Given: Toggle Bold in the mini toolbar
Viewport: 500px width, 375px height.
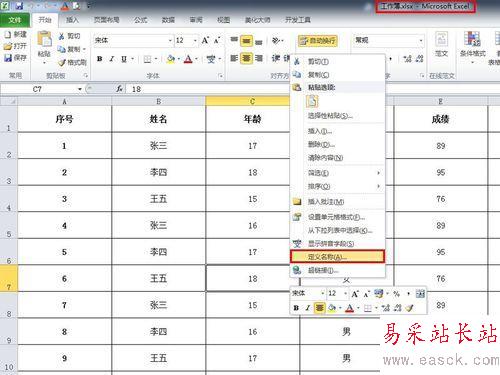Looking at the screenshot, I should tap(296, 308).
